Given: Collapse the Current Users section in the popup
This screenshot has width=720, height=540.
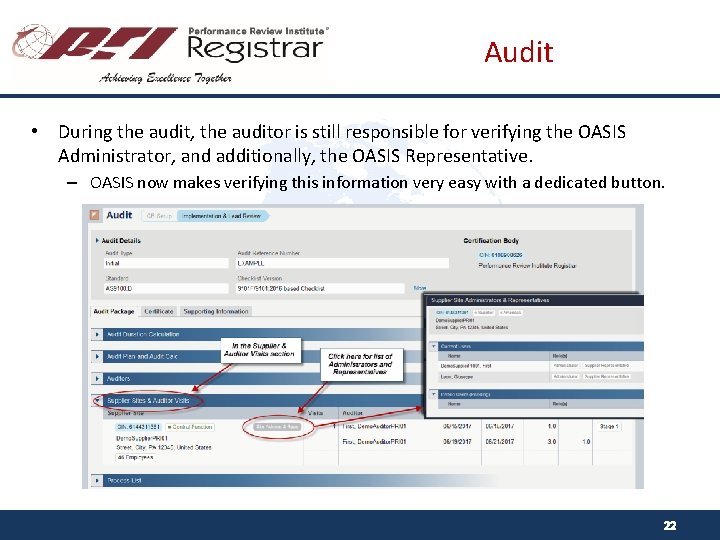Looking at the screenshot, I should 433,346.
